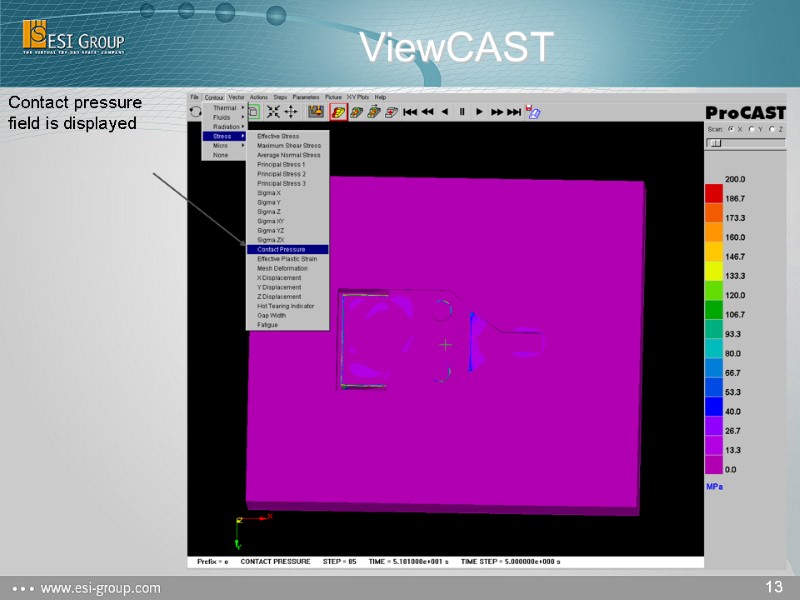
Task: Click the slice contour icon
Action: click(x=357, y=112)
